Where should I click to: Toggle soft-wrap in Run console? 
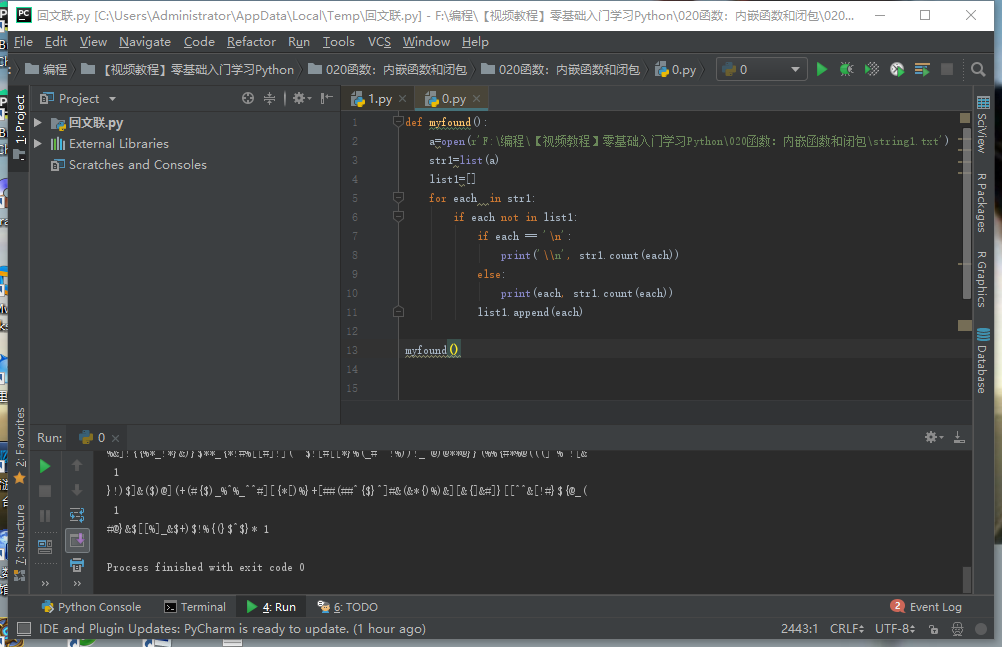pos(77,515)
